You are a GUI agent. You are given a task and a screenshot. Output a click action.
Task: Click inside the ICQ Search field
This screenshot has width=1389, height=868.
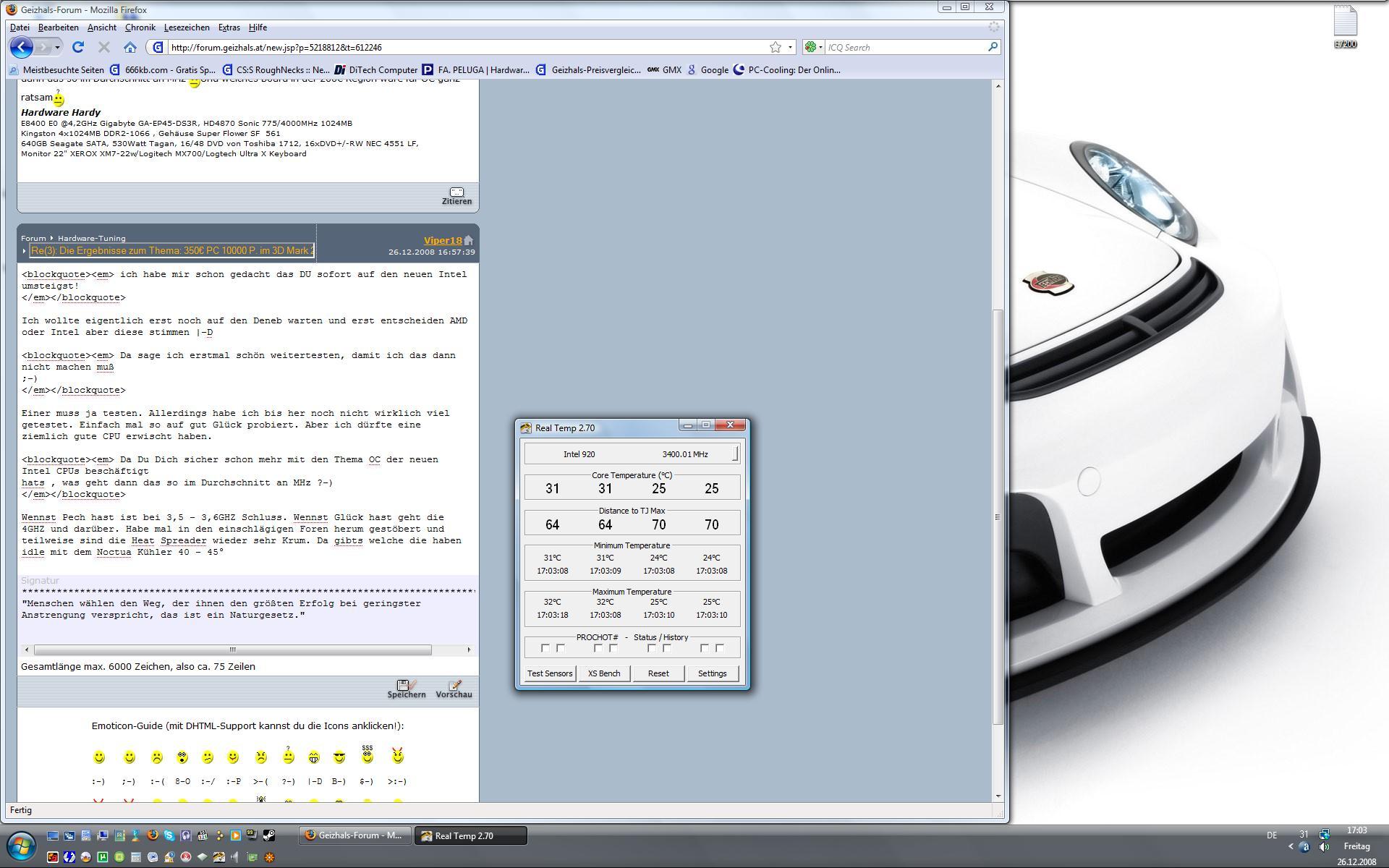click(x=904, y=47)
